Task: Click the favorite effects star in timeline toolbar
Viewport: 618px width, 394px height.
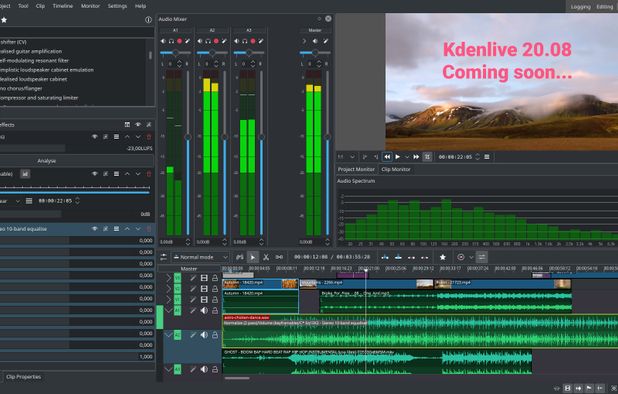Action: [443, 257]
